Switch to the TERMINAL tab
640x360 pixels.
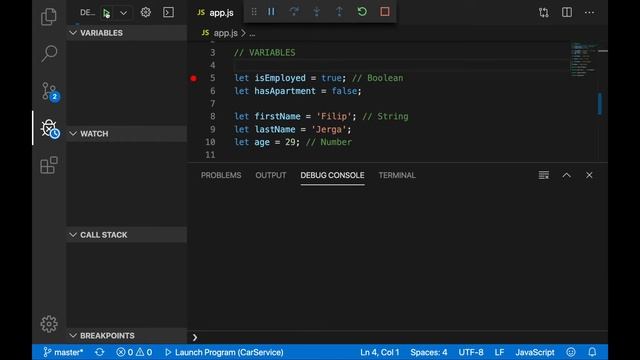(x=397, y=175)
